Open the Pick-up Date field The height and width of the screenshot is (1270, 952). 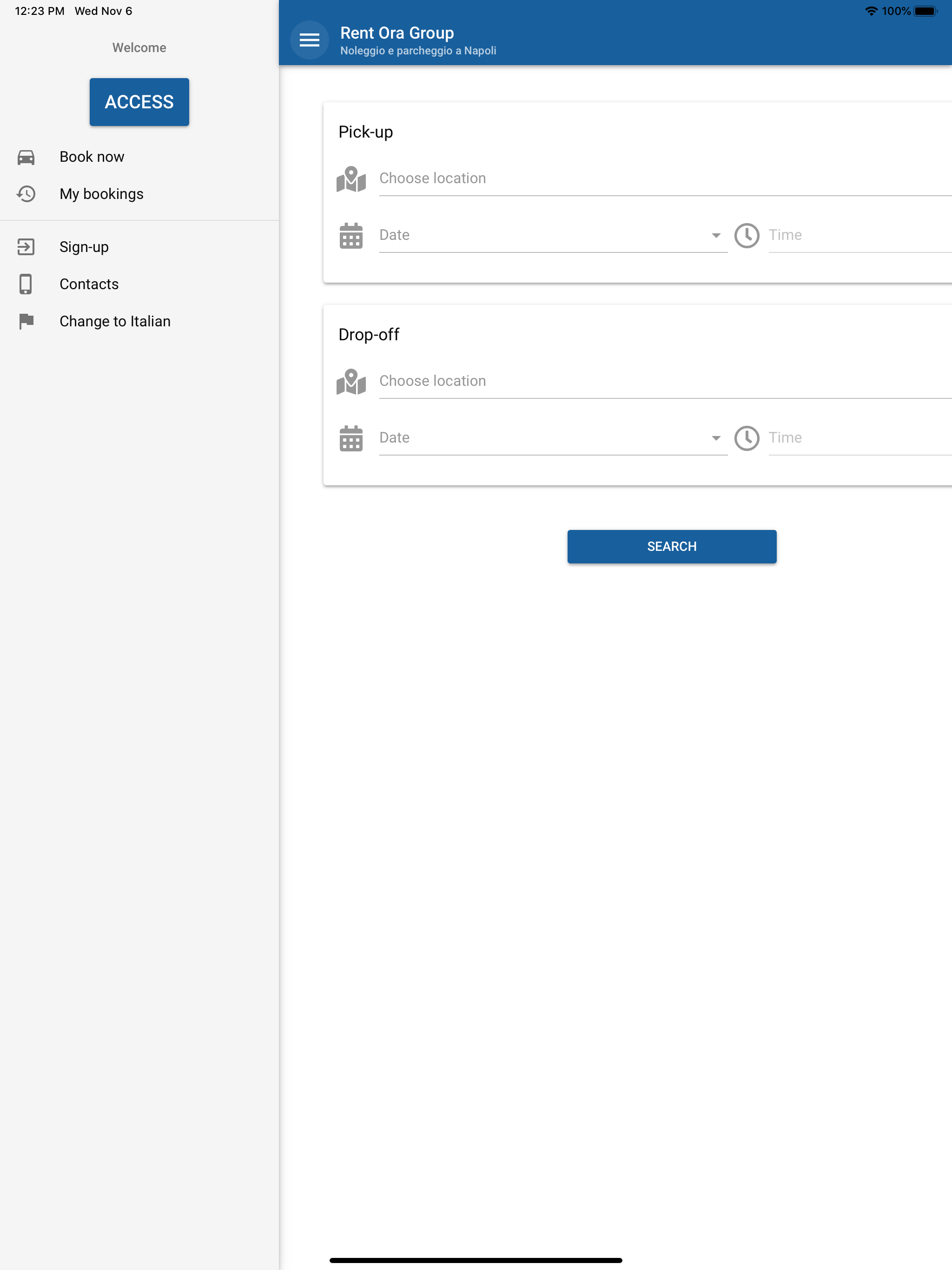pos(554,235)
